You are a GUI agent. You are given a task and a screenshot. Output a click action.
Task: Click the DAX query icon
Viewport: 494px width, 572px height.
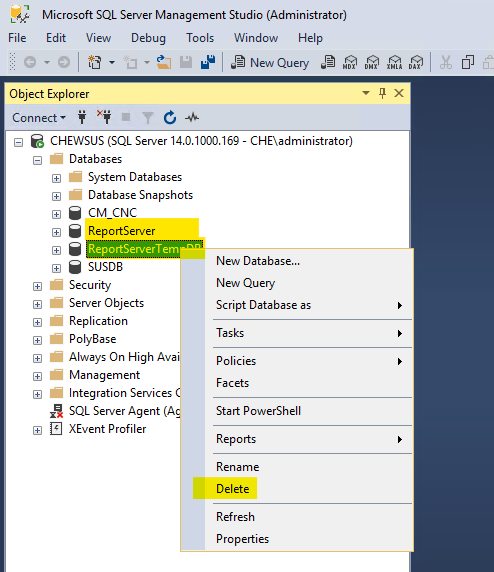[416, 62]
